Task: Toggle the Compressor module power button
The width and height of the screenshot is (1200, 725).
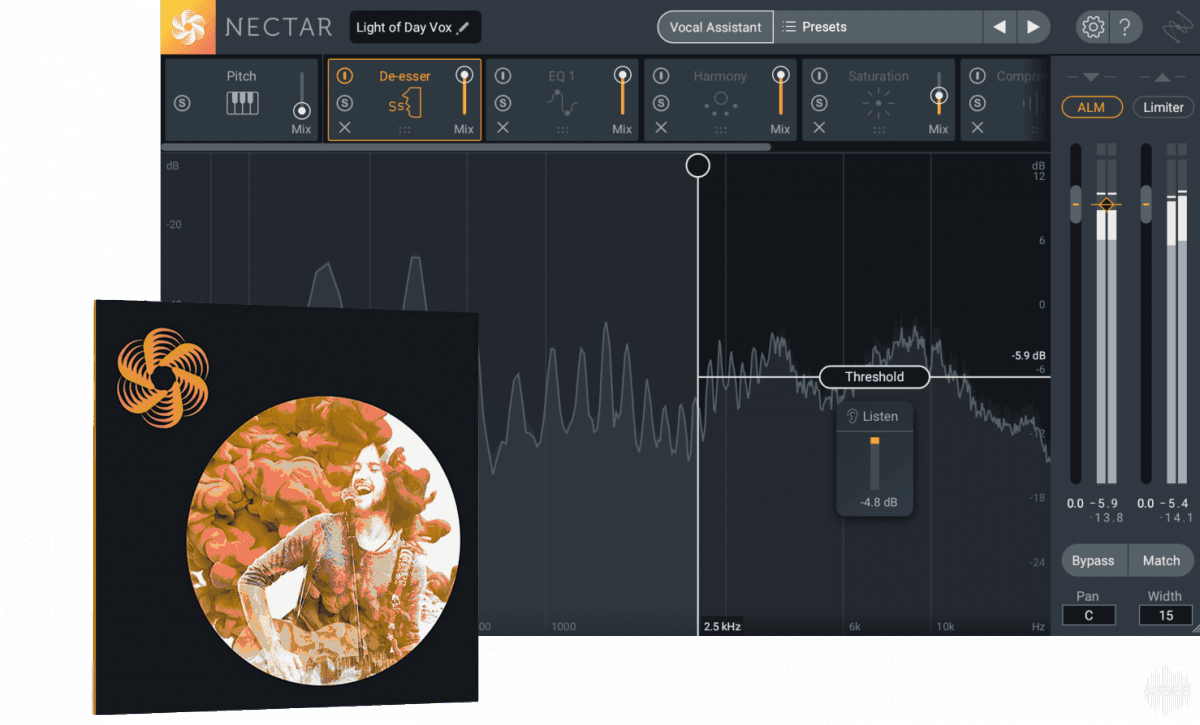Action: click(x=977, y=76)
